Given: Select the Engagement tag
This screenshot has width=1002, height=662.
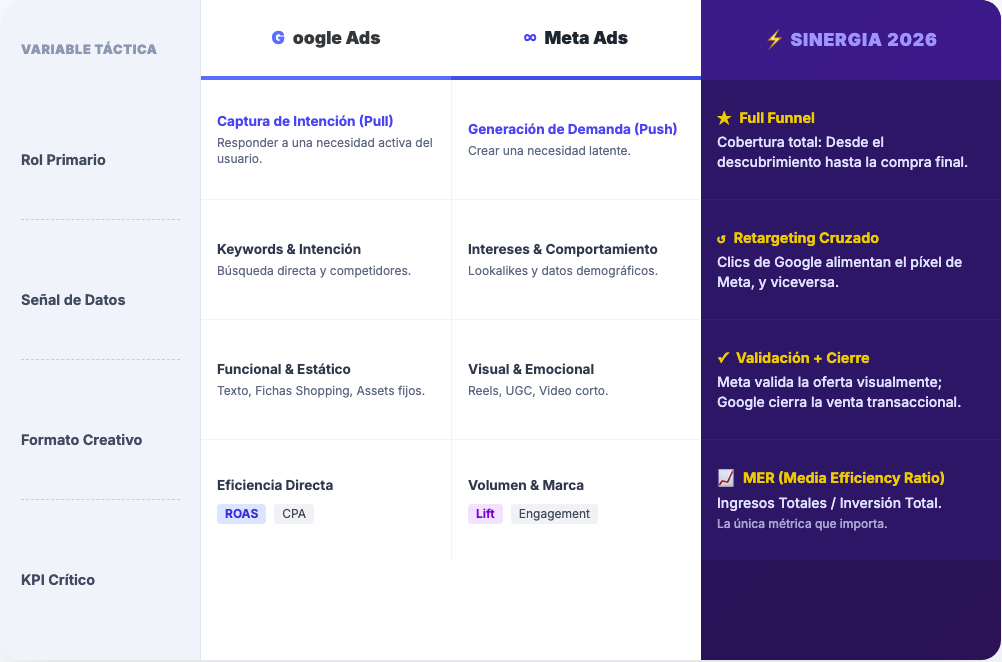Looking at the screenshot, I should 554,514.
